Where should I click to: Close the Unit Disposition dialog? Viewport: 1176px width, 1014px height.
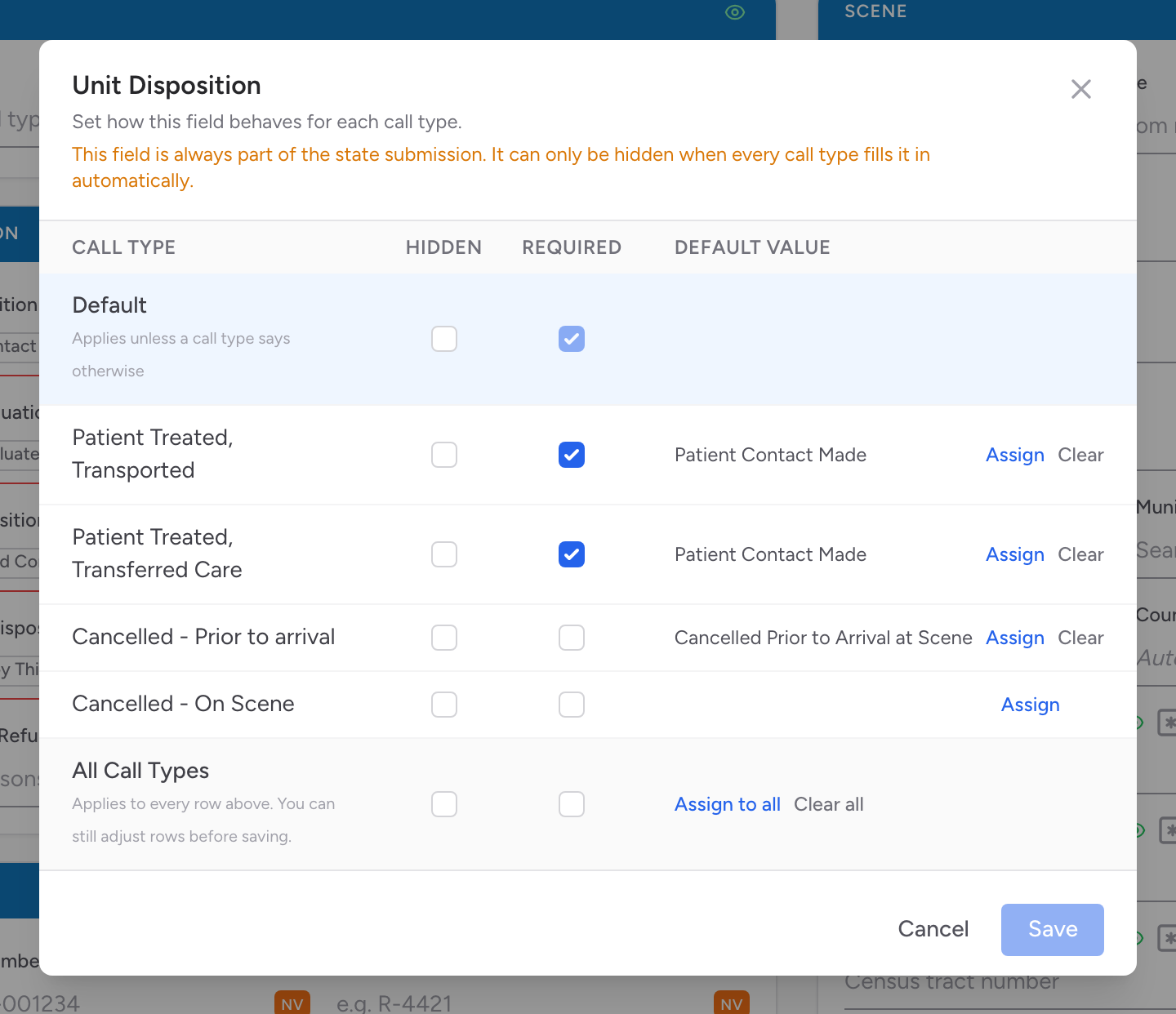[1081, 89]
